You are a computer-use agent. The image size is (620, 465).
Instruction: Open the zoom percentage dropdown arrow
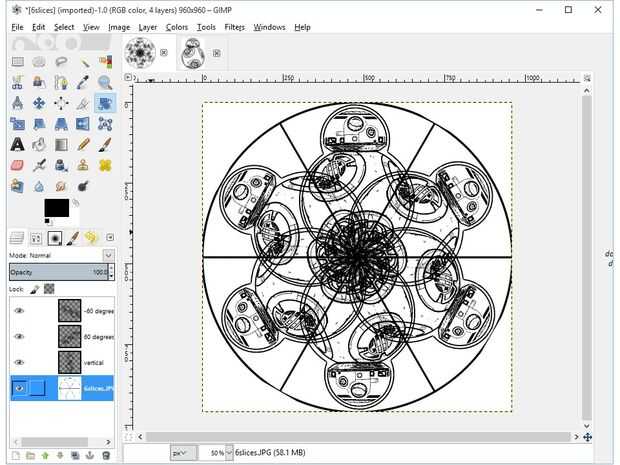click(229, 453)
